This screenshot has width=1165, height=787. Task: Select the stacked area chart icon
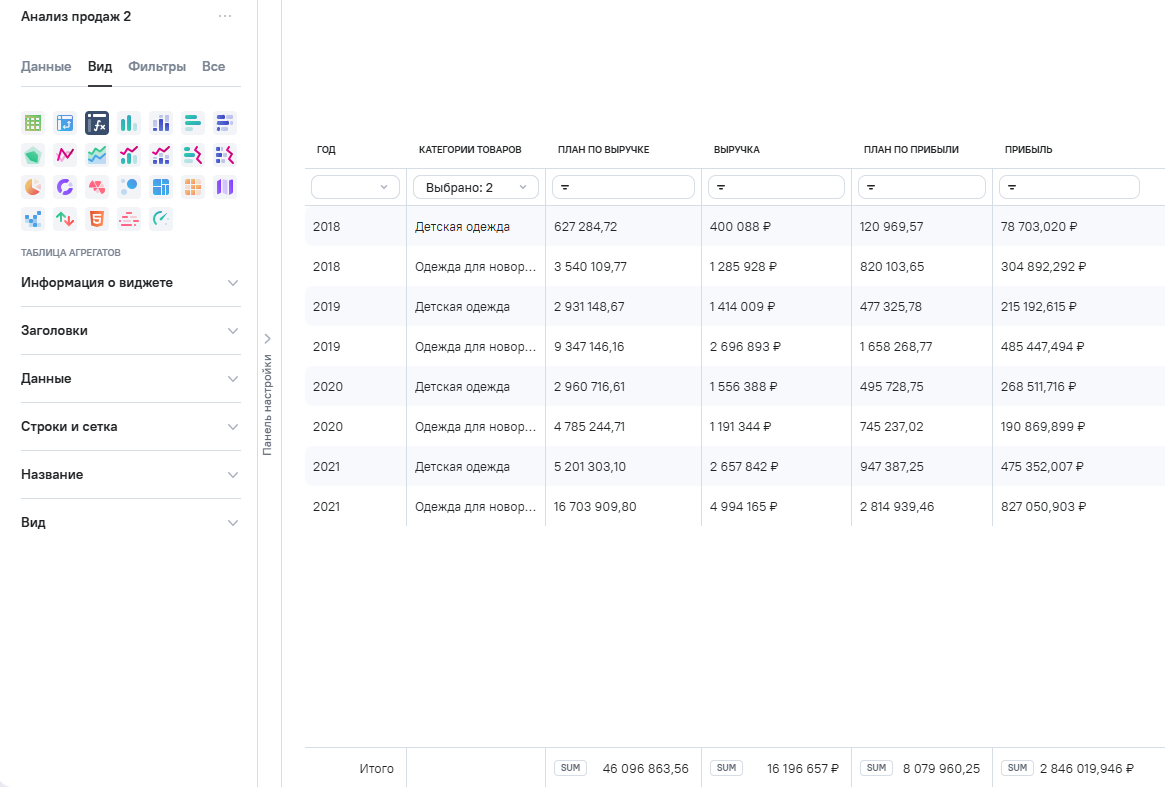[97, 155]
